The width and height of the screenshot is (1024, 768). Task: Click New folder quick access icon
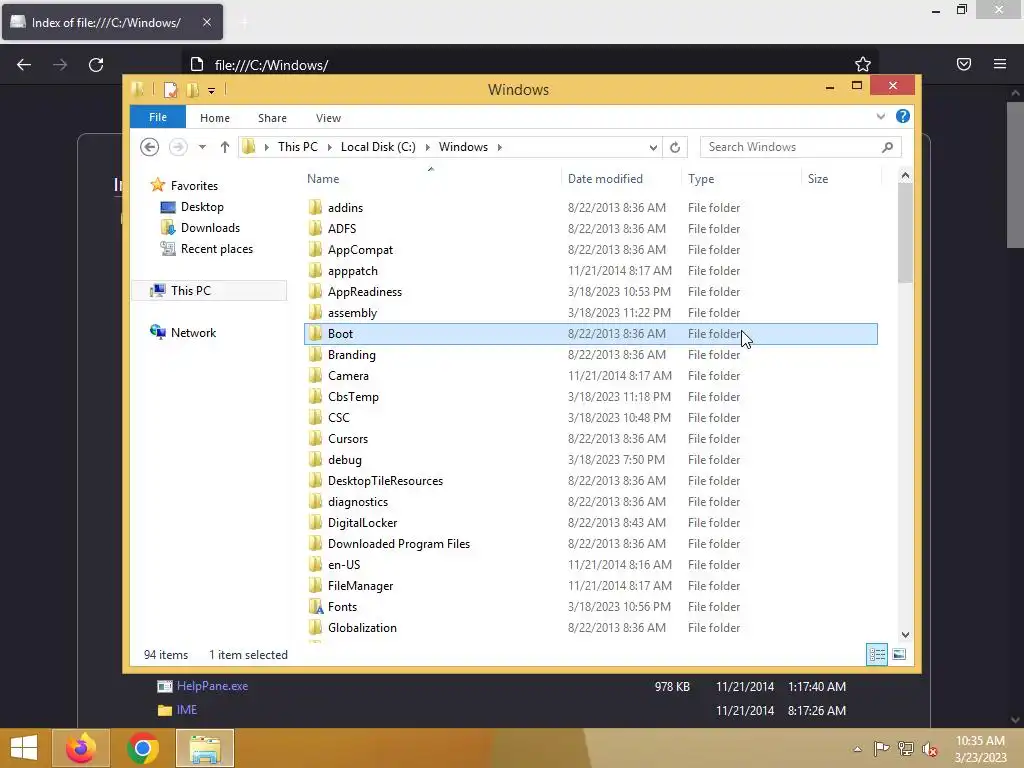[193, 89]
